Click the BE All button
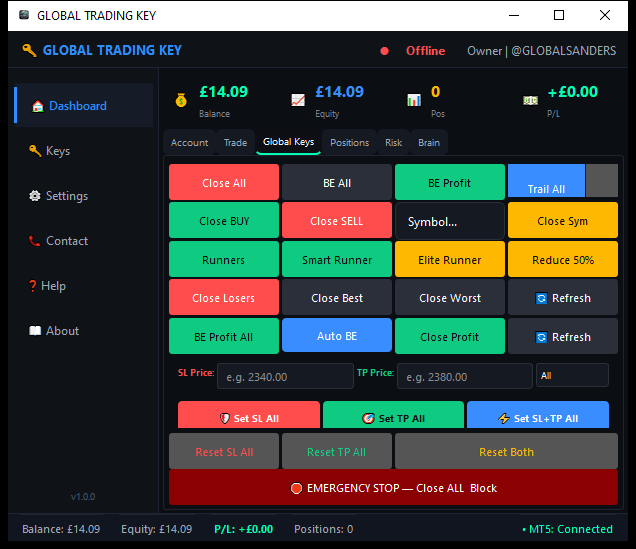The height and width of the screenshot is (549, 636). [x=337, y=182]
